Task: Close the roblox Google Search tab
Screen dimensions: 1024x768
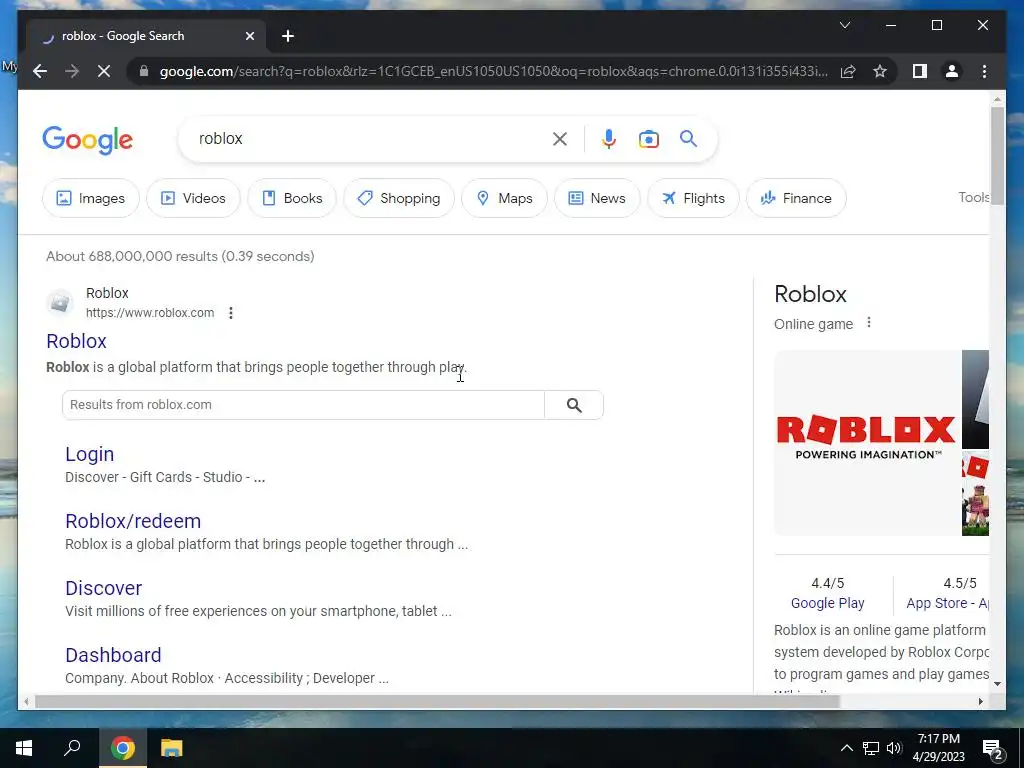Action: pyautogui.click(x=249, y=36)
